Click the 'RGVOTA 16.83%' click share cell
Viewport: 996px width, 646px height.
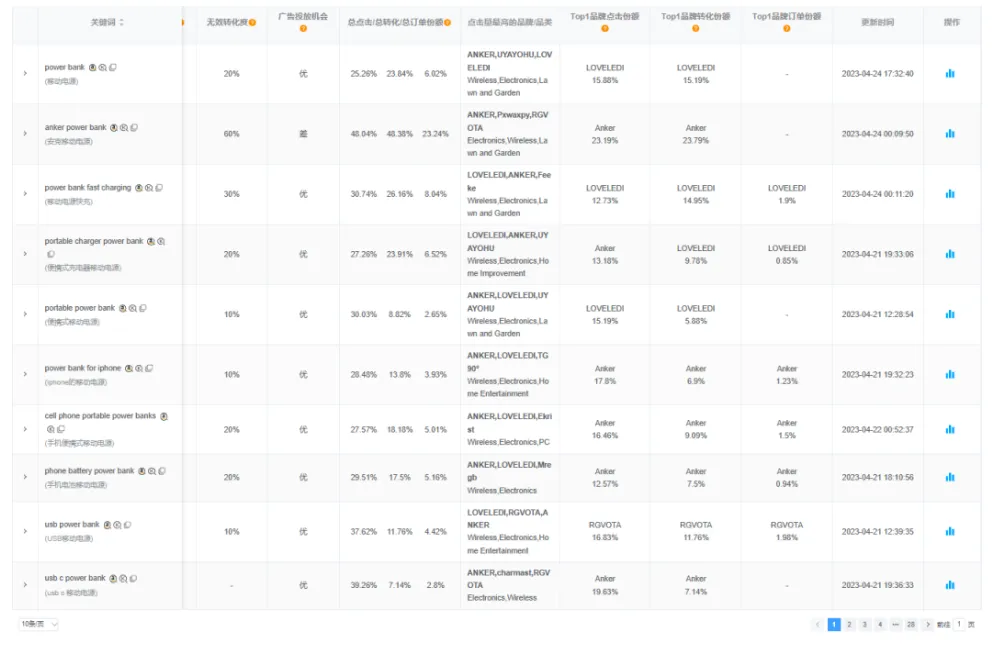[x=605, y=531]
